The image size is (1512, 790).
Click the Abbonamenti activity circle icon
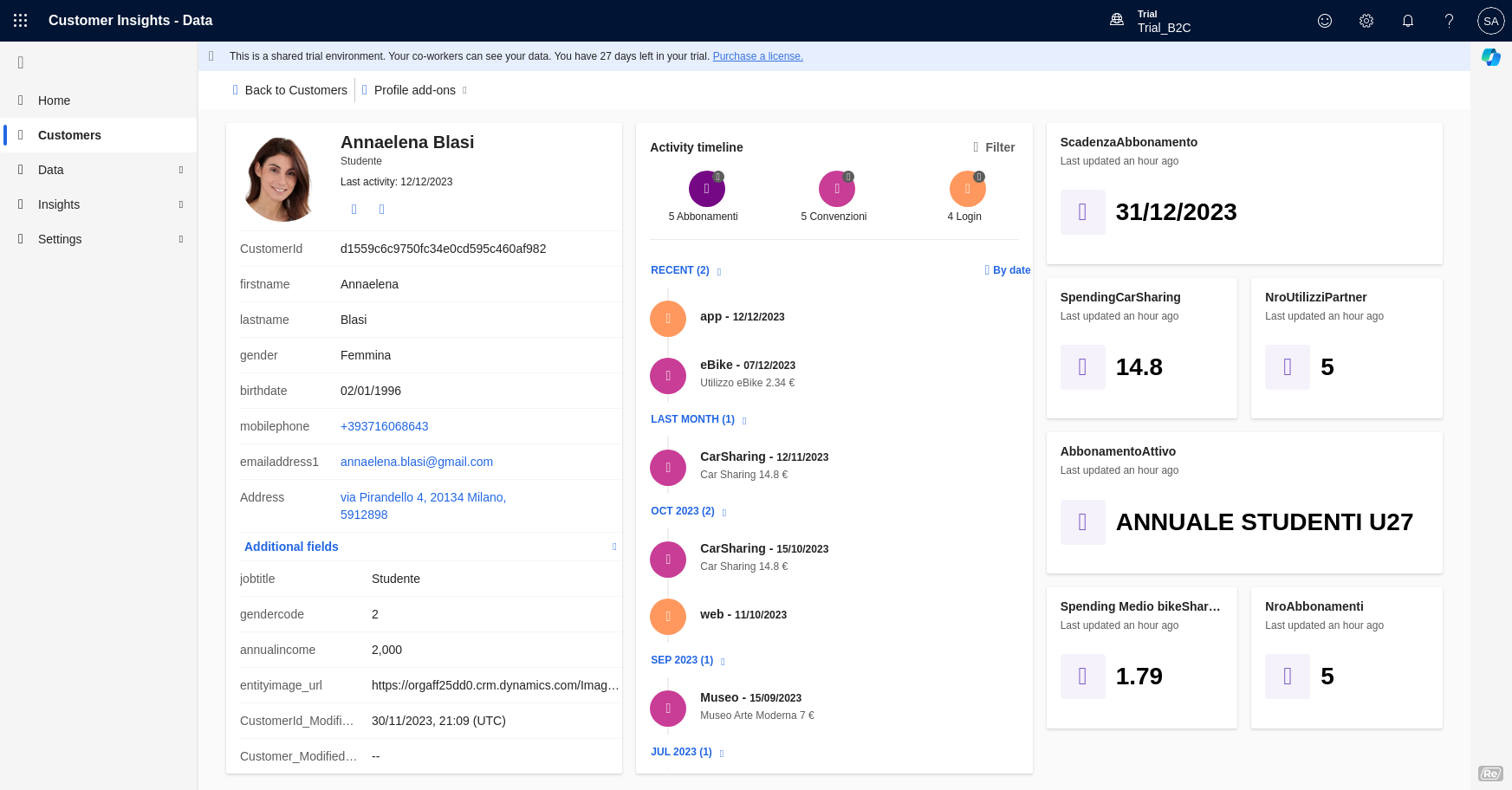[x=706, y=188]
